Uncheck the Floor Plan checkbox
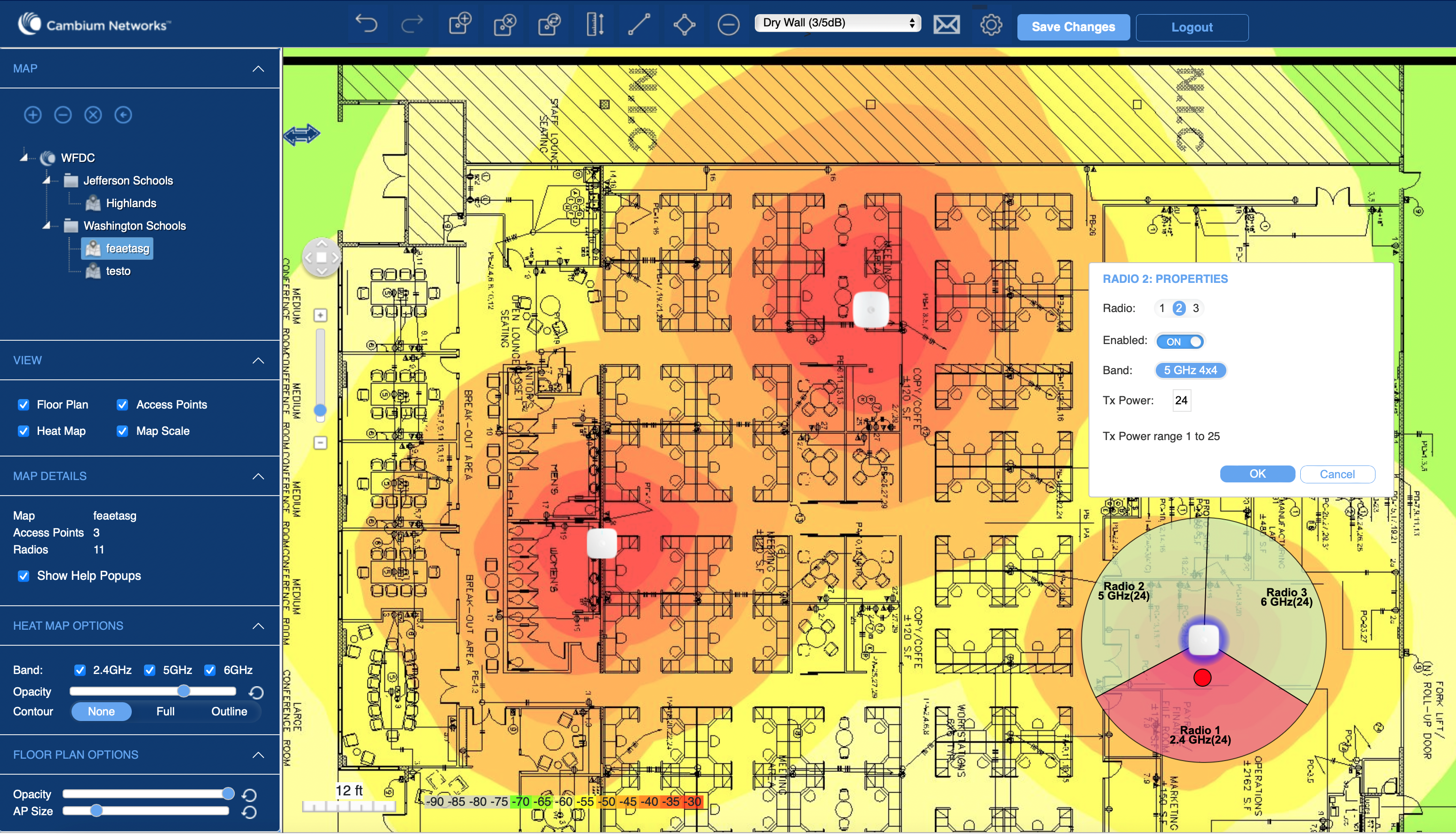This screenshot has height=834, width=1456. (24, 405)
